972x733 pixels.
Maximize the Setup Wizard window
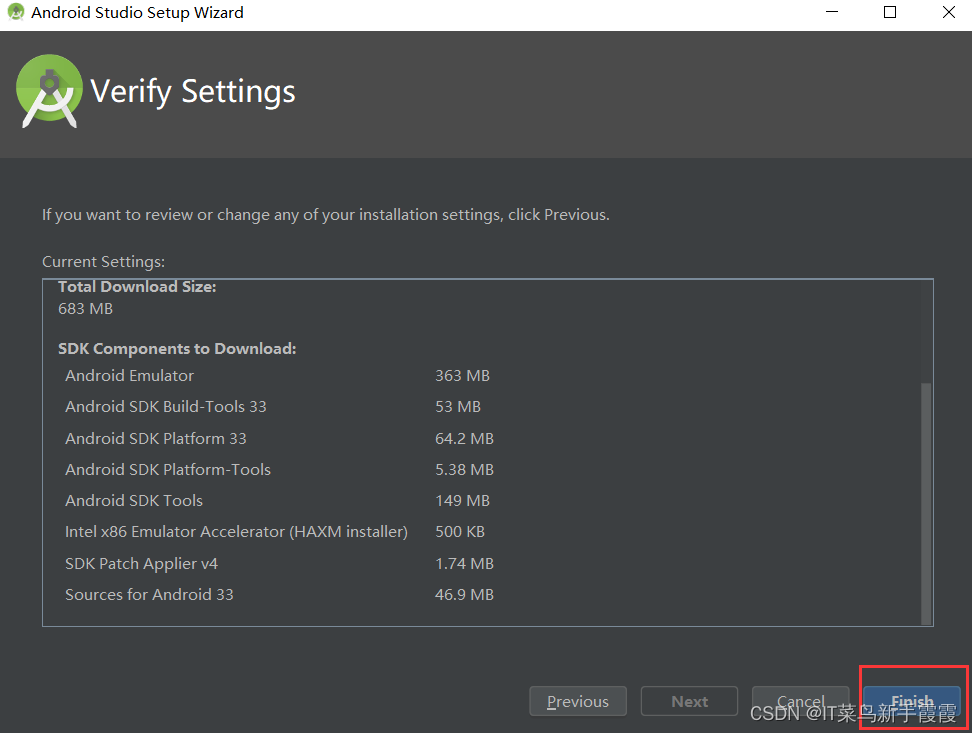(x=890, y=12)
